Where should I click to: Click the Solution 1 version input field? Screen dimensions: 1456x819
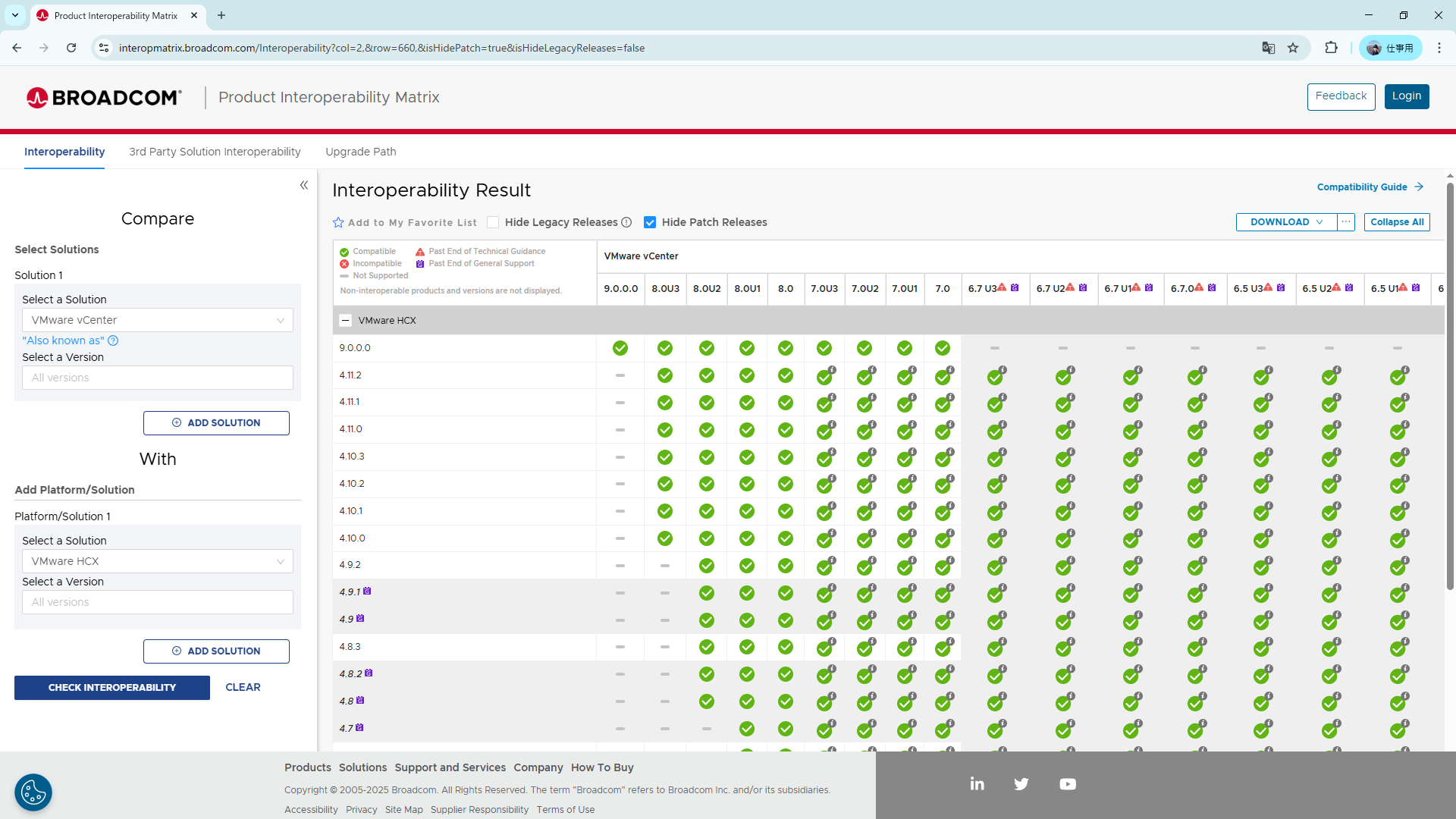point(158,378)
